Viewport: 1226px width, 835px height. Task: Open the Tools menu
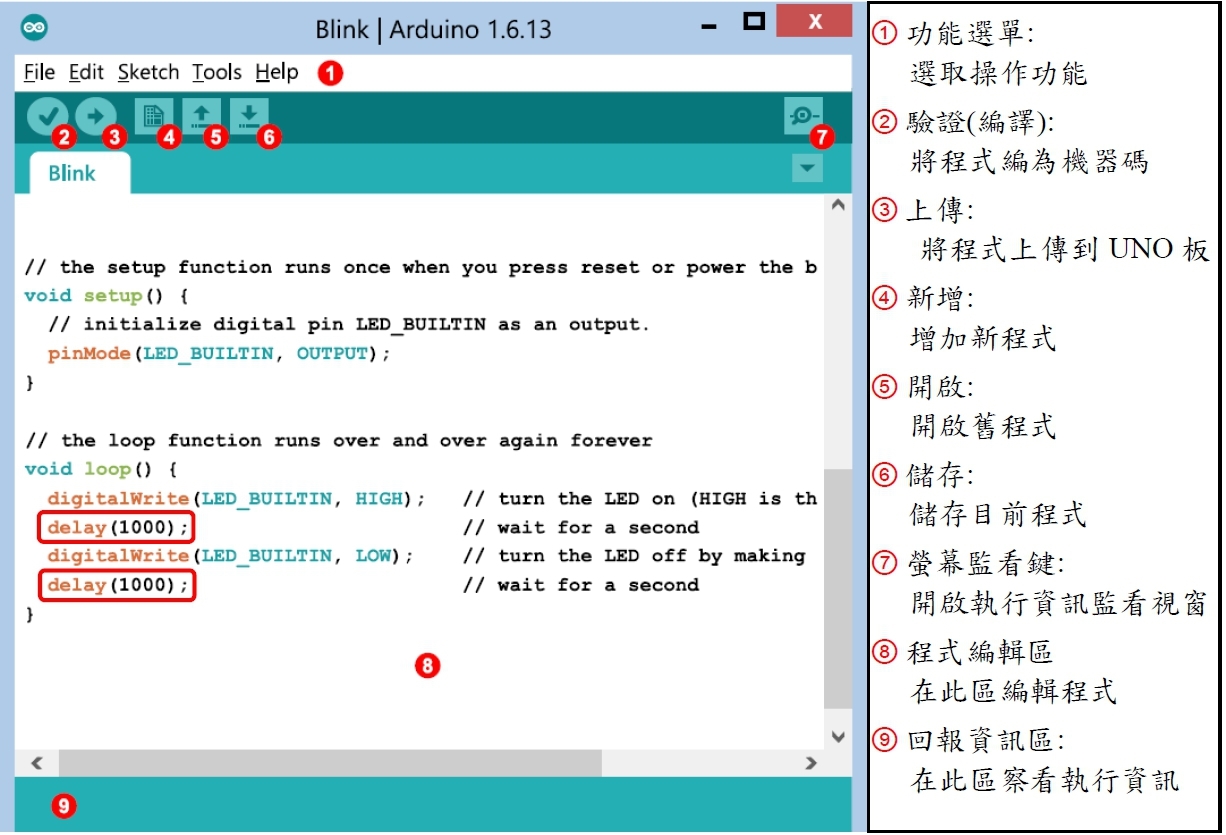(x=217, y=72)
